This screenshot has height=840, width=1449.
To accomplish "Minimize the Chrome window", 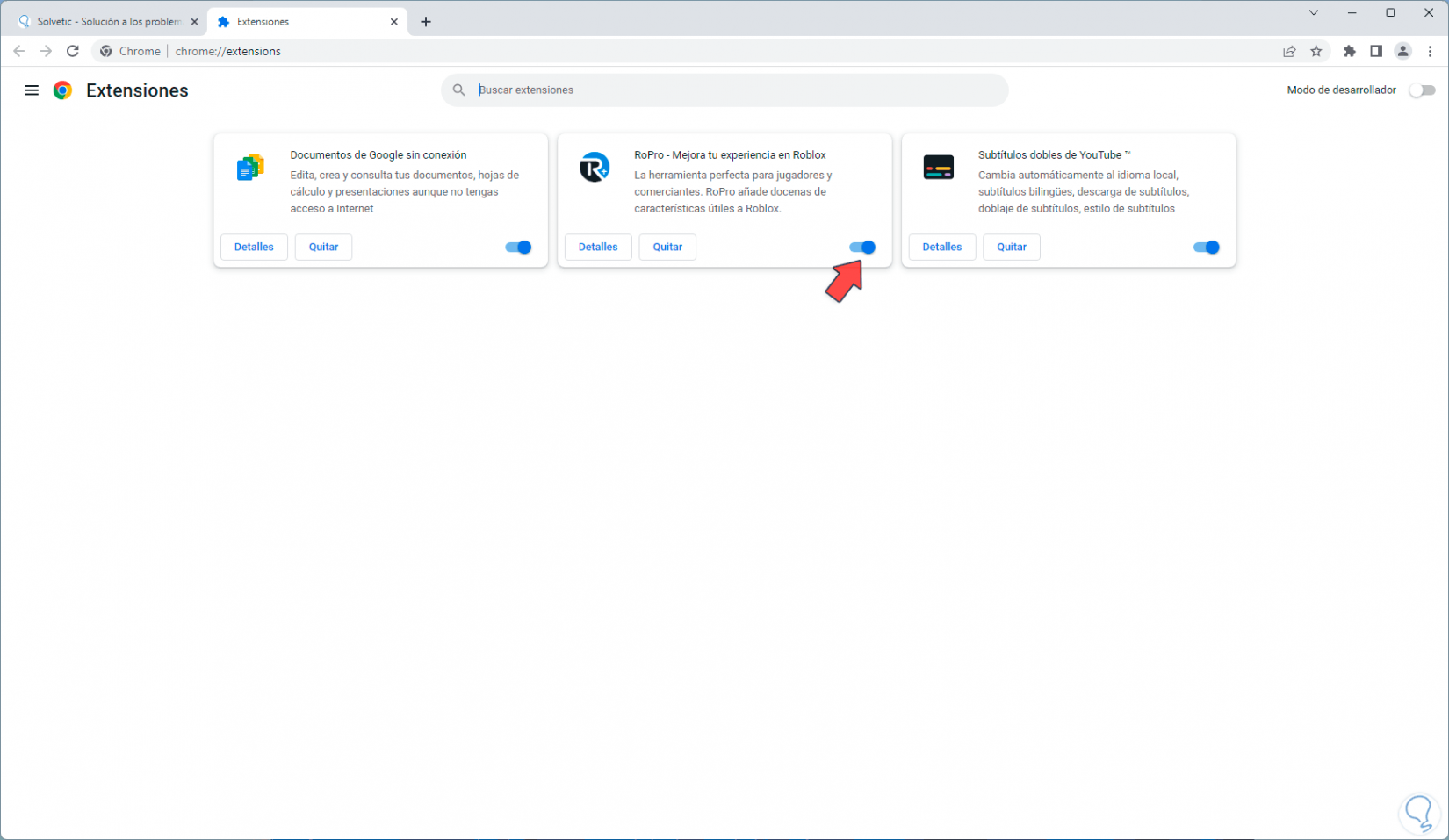I will (1352, 13).
